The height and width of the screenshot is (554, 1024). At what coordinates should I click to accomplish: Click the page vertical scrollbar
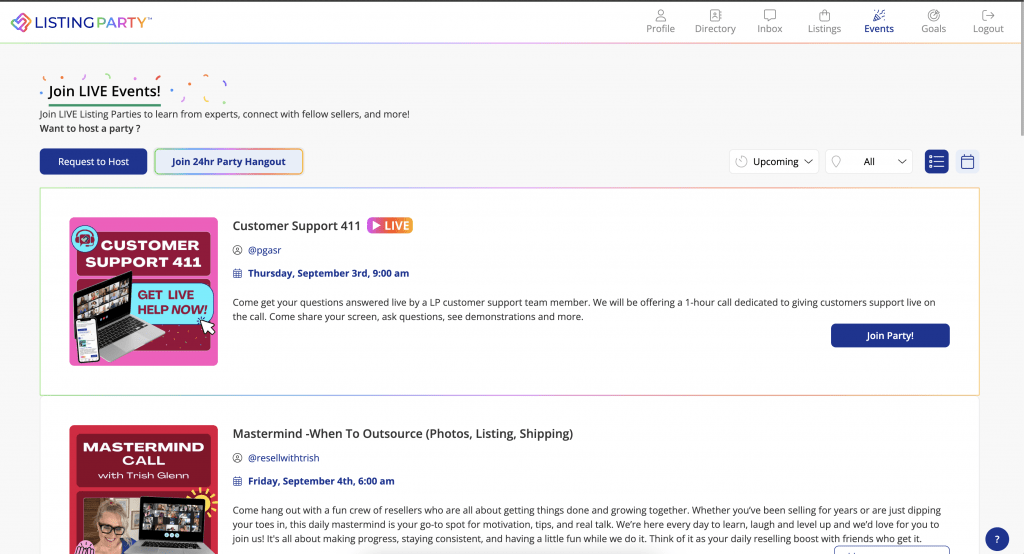(1021, 69)
